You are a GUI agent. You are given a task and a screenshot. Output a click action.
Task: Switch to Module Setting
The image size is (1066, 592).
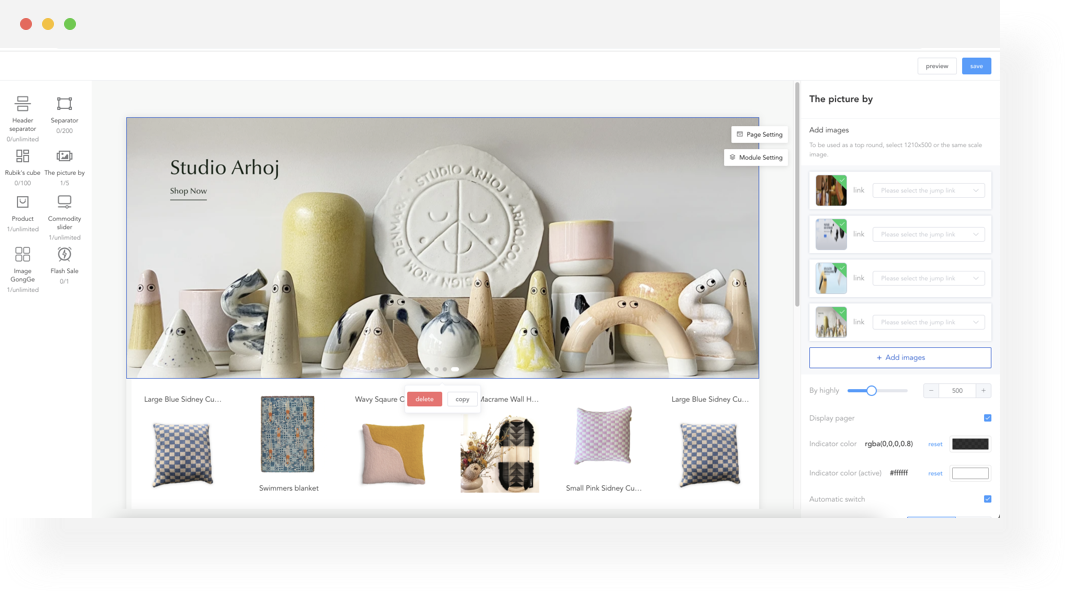[756, 157]
